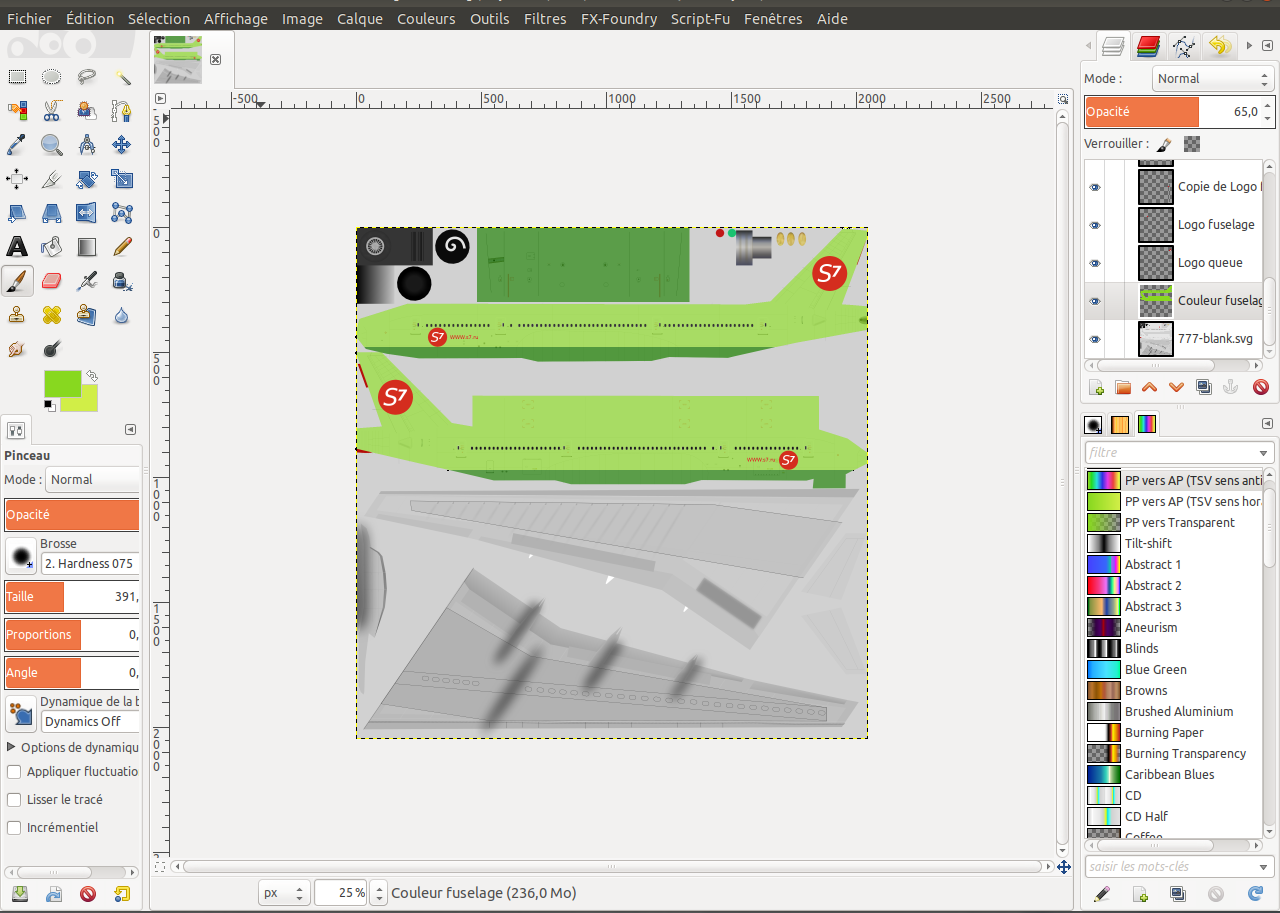The height and width of the screenshot is (913, 1280).
Task: Open the Calque menu
Action: point(359,18)
